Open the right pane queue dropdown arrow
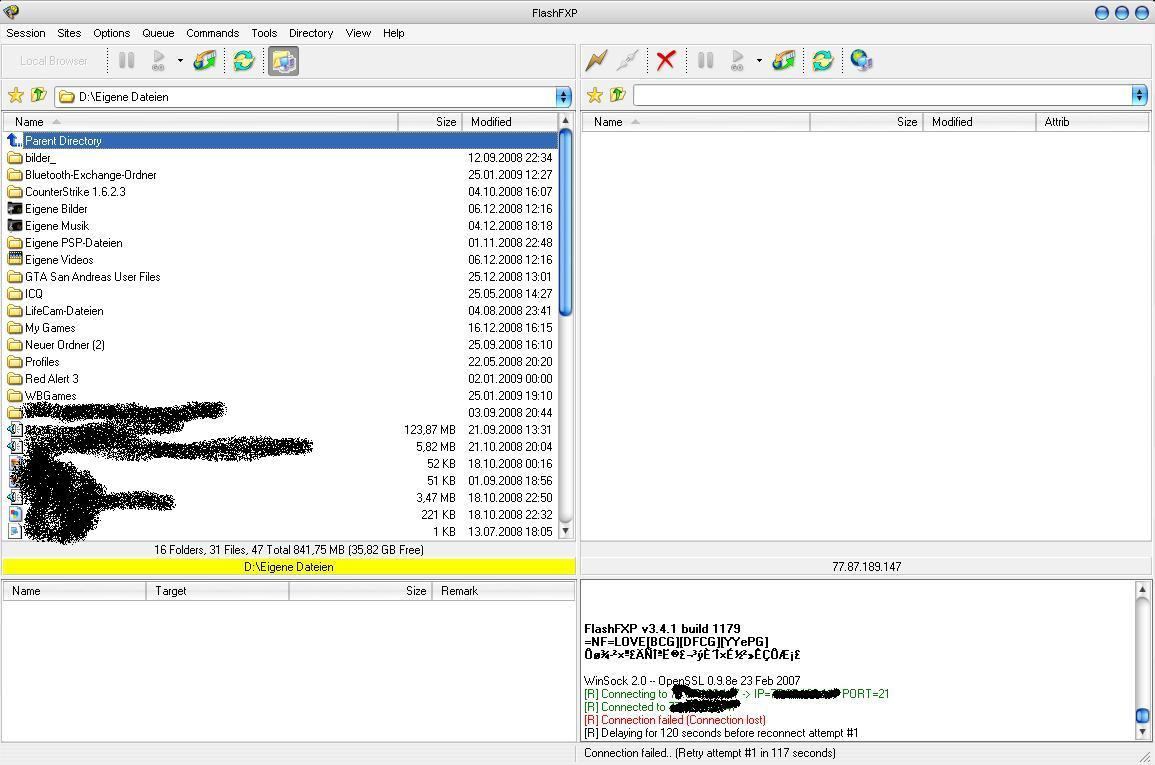Viewport: 1155px width, 765px height. pos(759,60)
